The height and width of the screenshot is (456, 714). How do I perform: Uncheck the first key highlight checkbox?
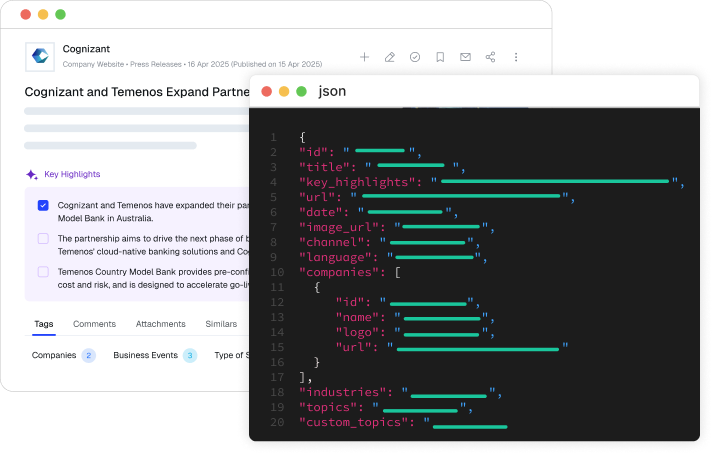pyautogui.click(x=43, y=205)
